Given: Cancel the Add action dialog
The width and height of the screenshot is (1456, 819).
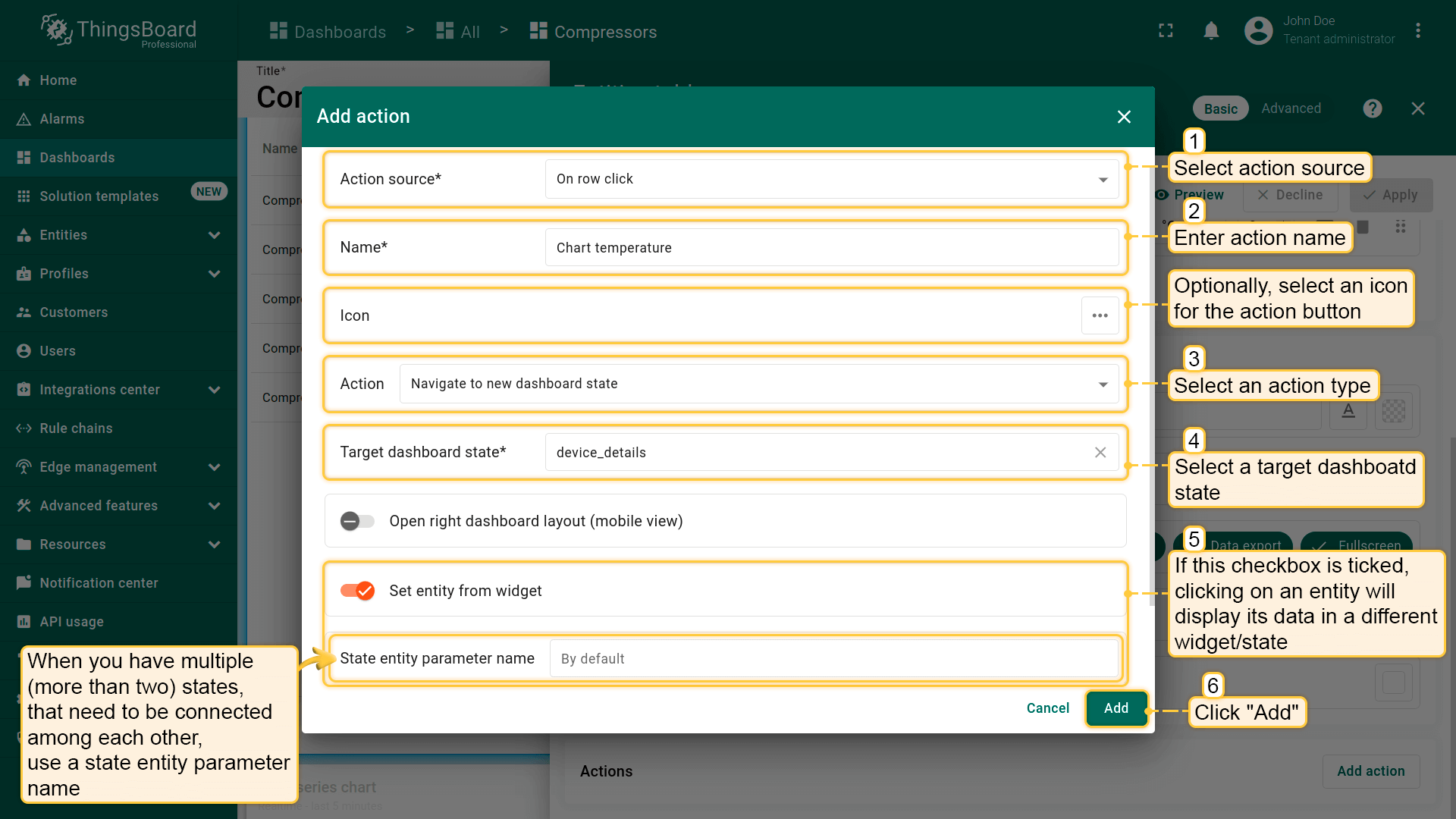Looking at the screenshot, I should pyautogui.click(x=1047, y=708).
